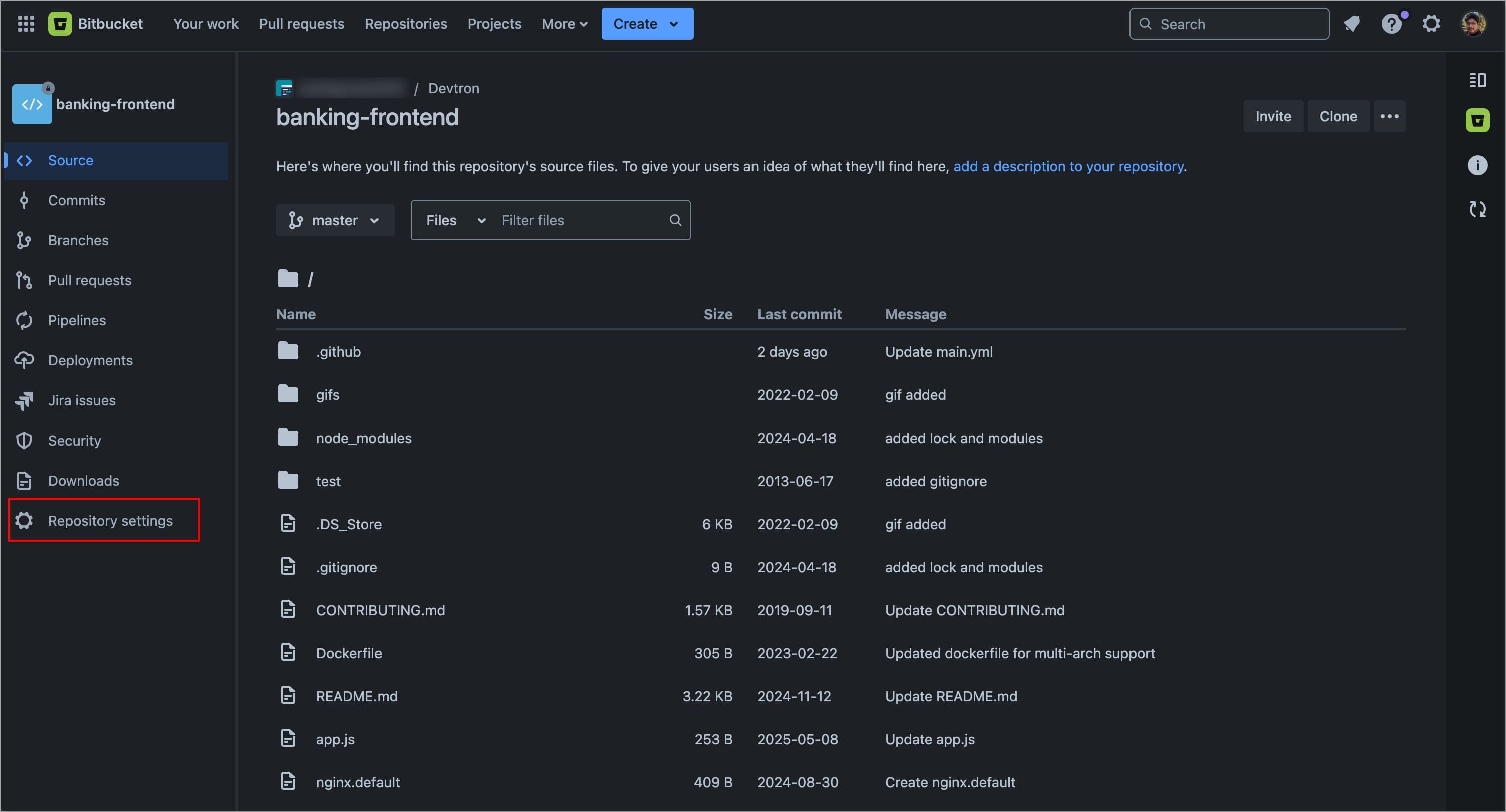Click the sync icon in the right sidebar
Viewport: 1506px width, 812px height.
[x=1477, y=209]
